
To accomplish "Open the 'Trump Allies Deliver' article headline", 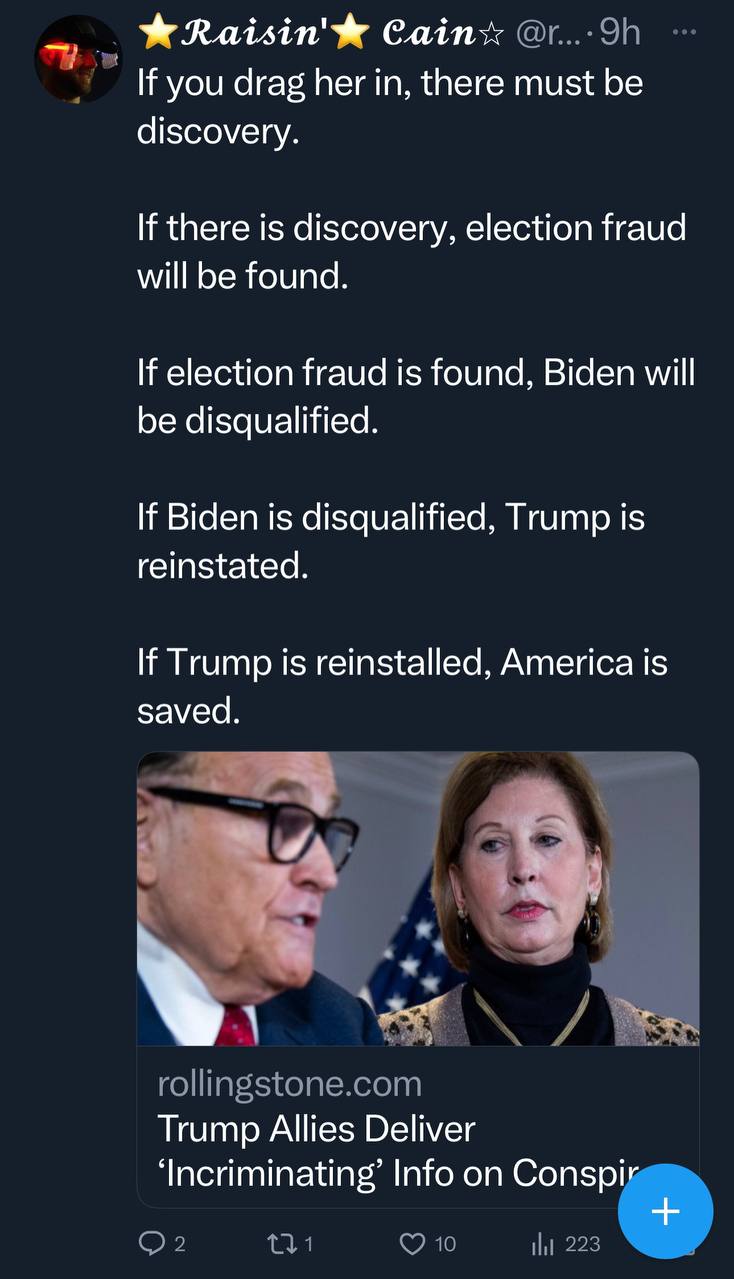I will 316,1129.
